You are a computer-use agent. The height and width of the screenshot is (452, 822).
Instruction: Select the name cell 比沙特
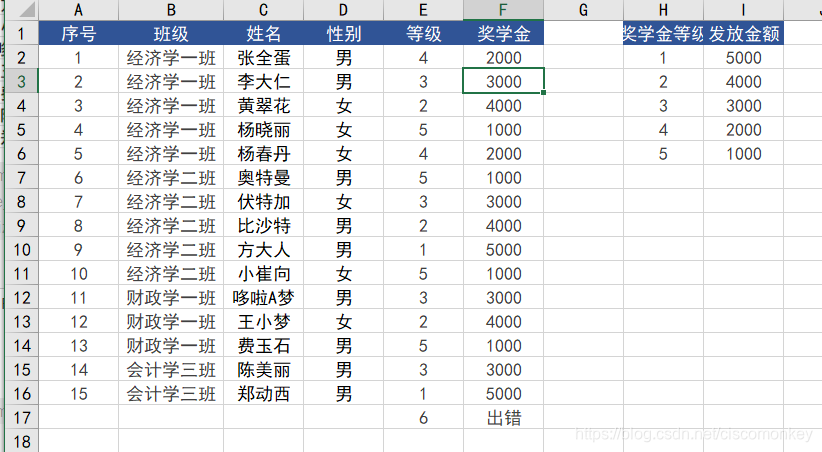[x=264, y=226]
